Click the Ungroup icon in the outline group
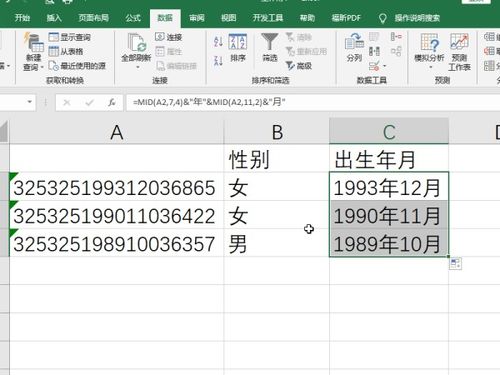500x375 pixels. [490, 51]
